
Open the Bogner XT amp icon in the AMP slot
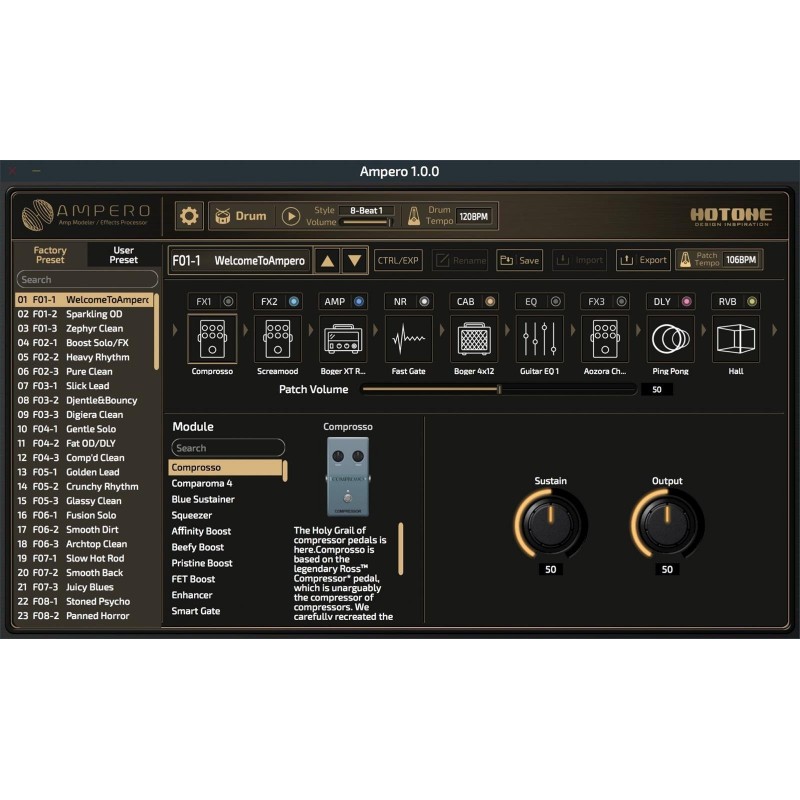click(342, 339)
